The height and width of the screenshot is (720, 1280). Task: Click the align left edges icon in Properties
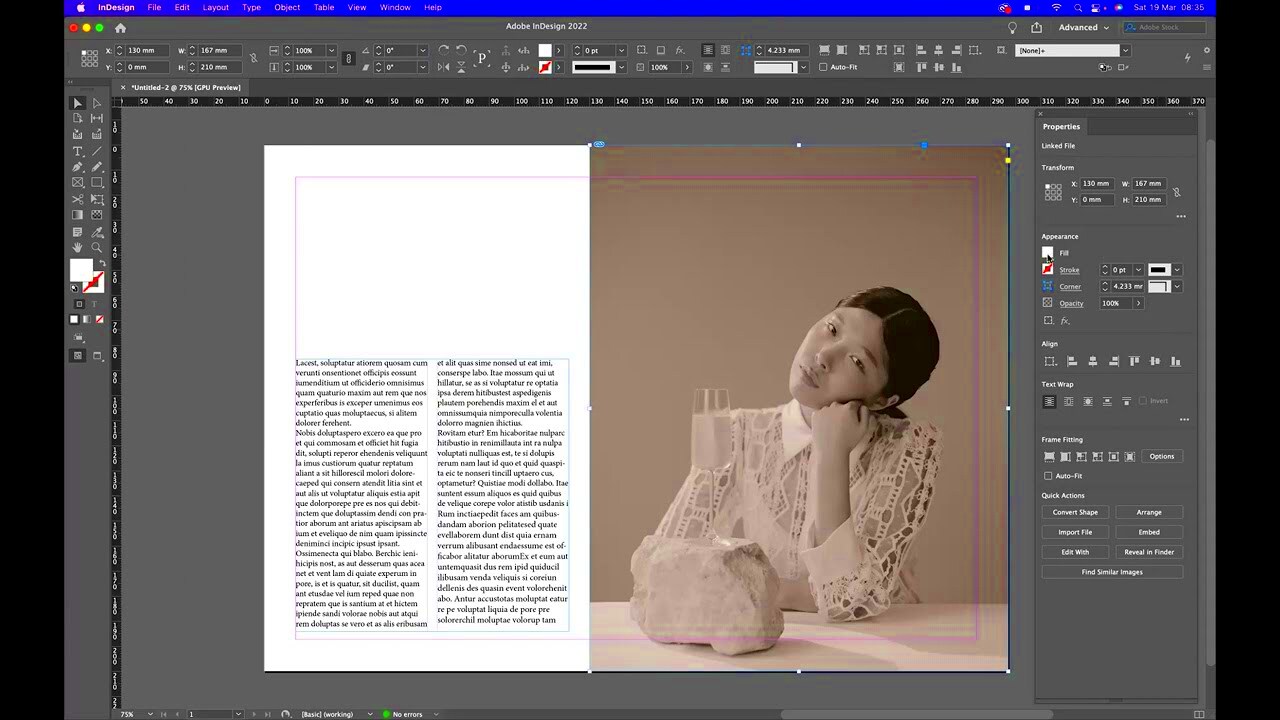pyautogui.click(x=1072, y=361)
